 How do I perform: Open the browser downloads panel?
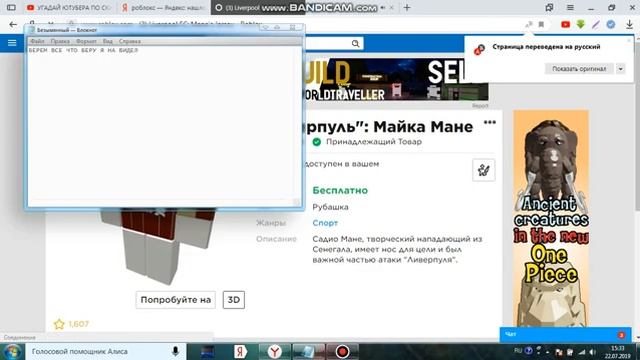629,24
